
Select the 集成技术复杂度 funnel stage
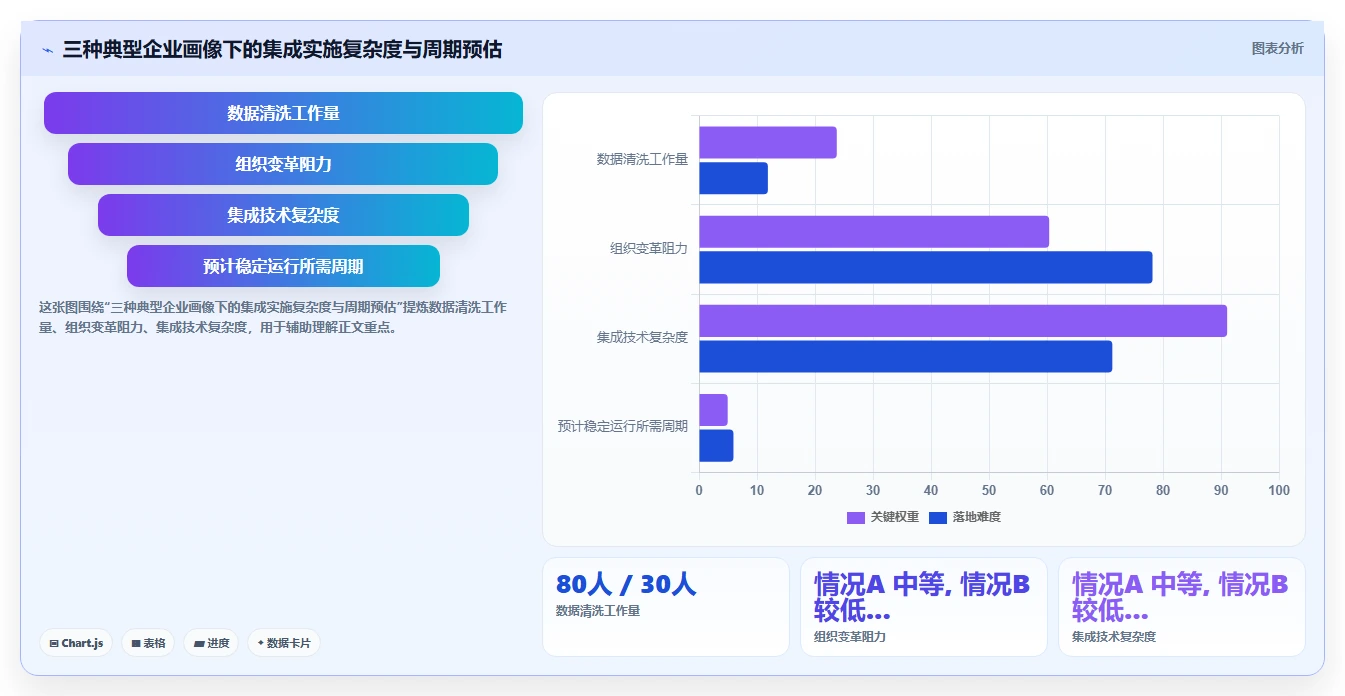(x=283, y=215)
